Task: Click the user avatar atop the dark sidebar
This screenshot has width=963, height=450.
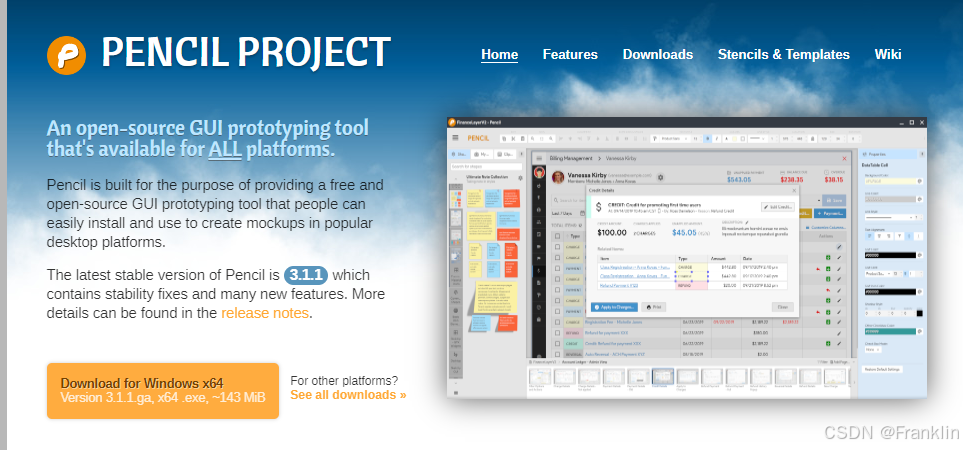Action: pyautogui.click(x=539, y=172)
